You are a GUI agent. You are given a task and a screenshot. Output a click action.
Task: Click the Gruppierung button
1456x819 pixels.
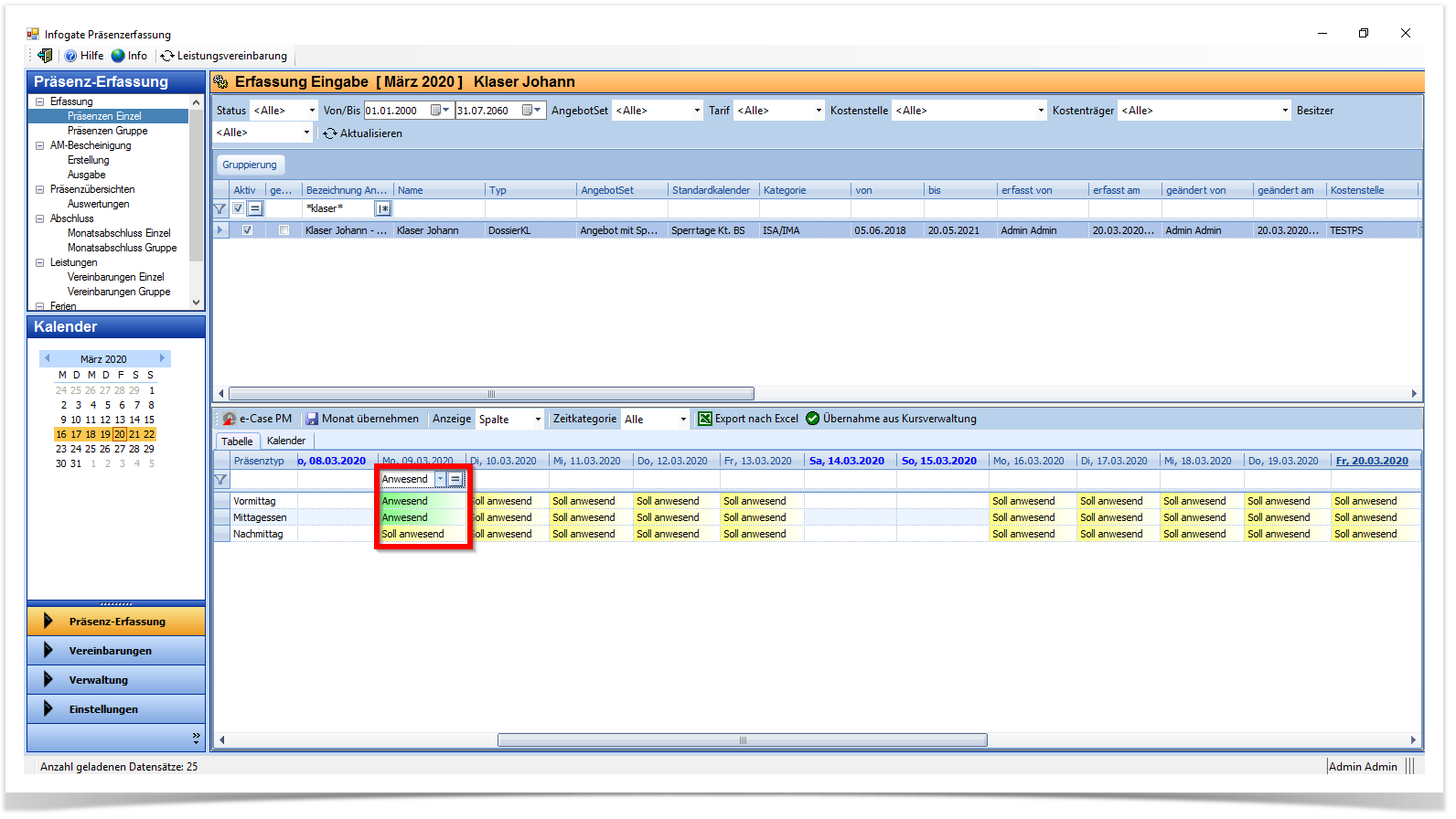[x=250, y=165]
